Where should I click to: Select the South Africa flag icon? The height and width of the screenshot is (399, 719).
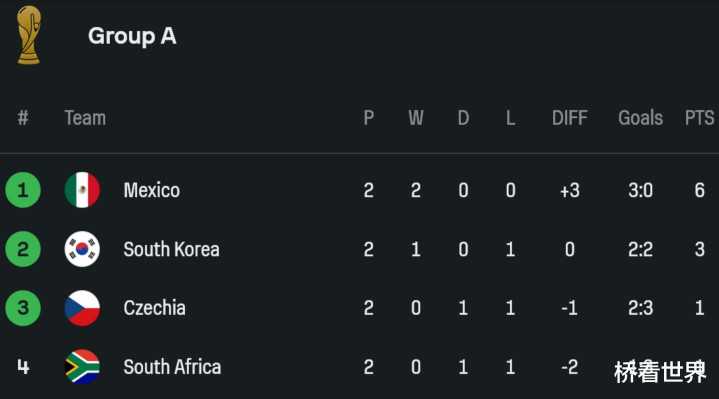click(x=82, y=367)
